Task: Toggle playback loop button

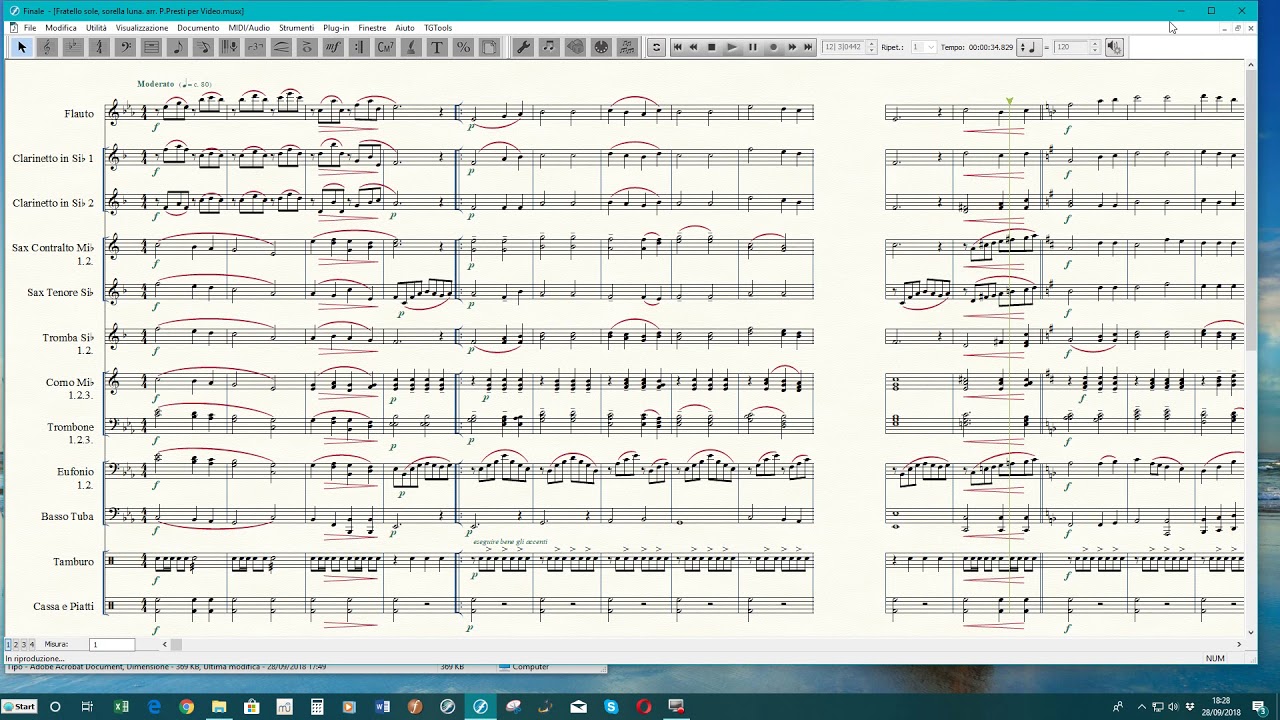Action: [656, 47]
